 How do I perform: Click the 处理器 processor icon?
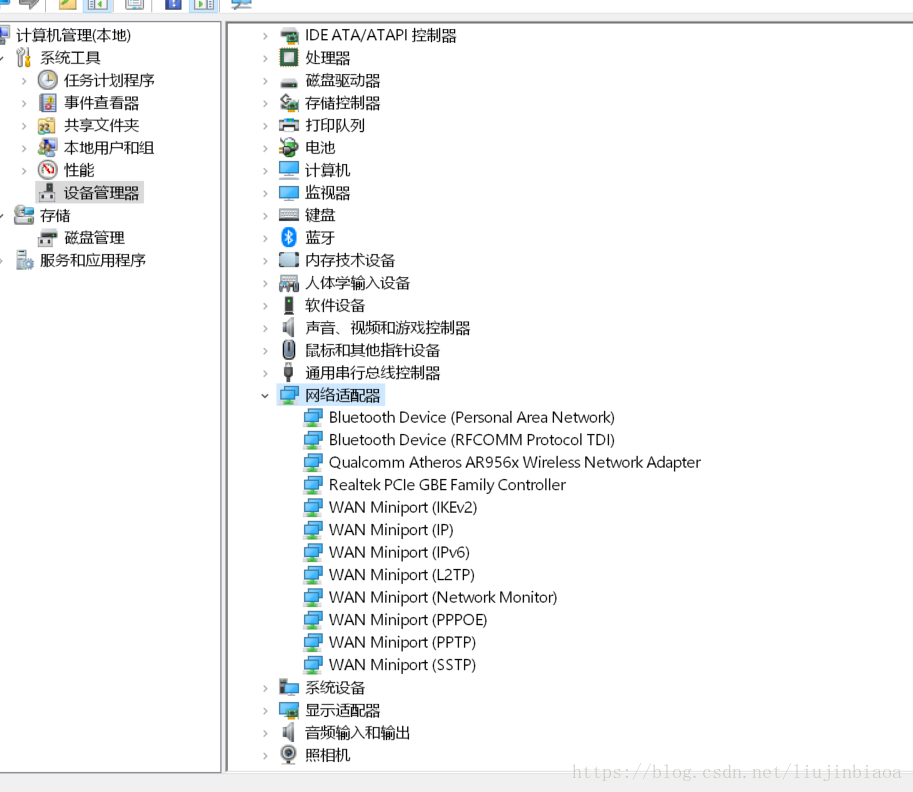[289, 58]
